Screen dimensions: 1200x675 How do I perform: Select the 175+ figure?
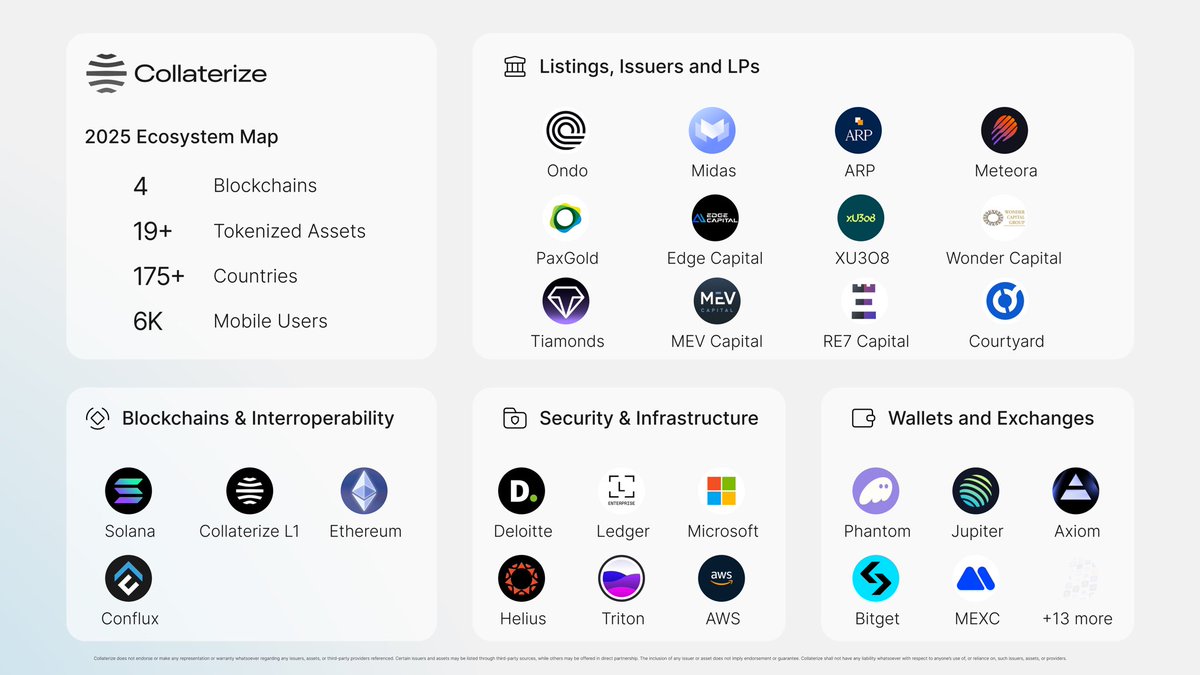(158, 276)
